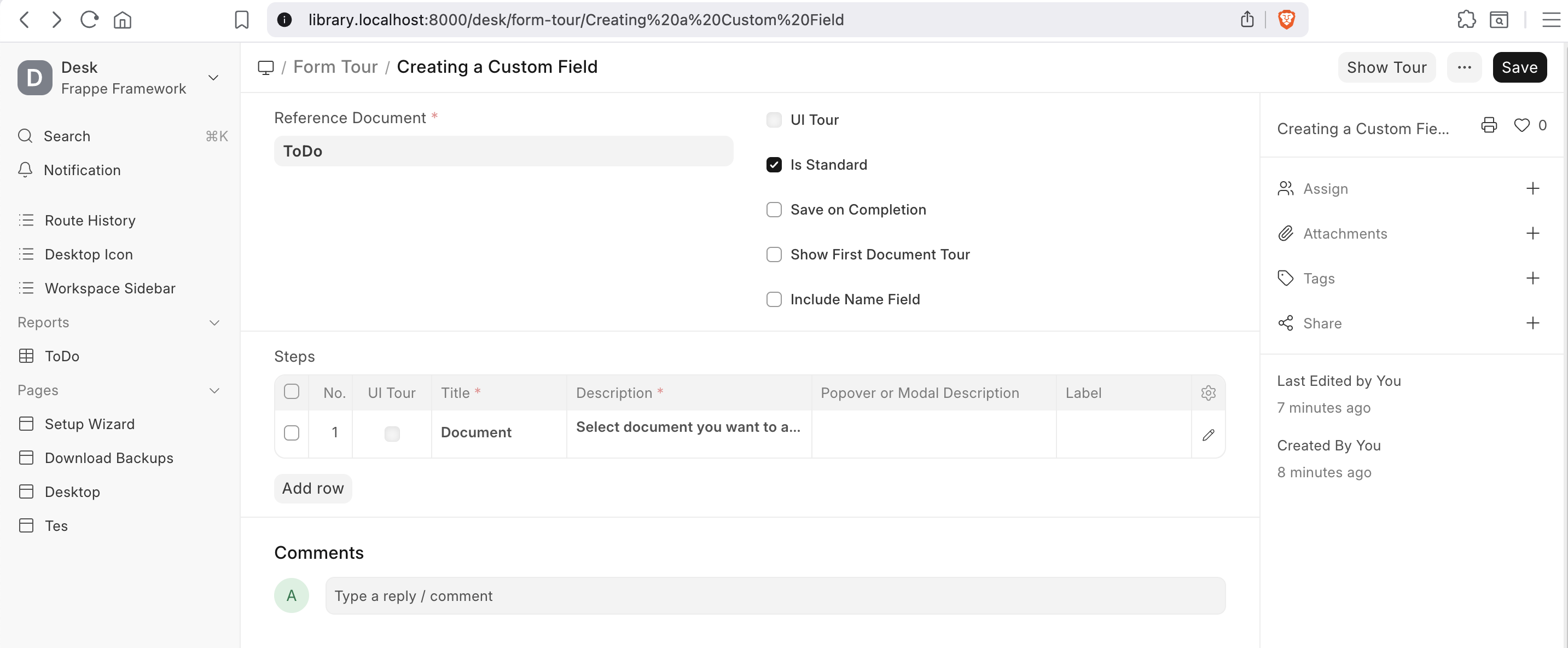This screenshot has width=1568, height=648.
Task: Open the three-dots menu beside Save
Action: tap(1464, 68)
